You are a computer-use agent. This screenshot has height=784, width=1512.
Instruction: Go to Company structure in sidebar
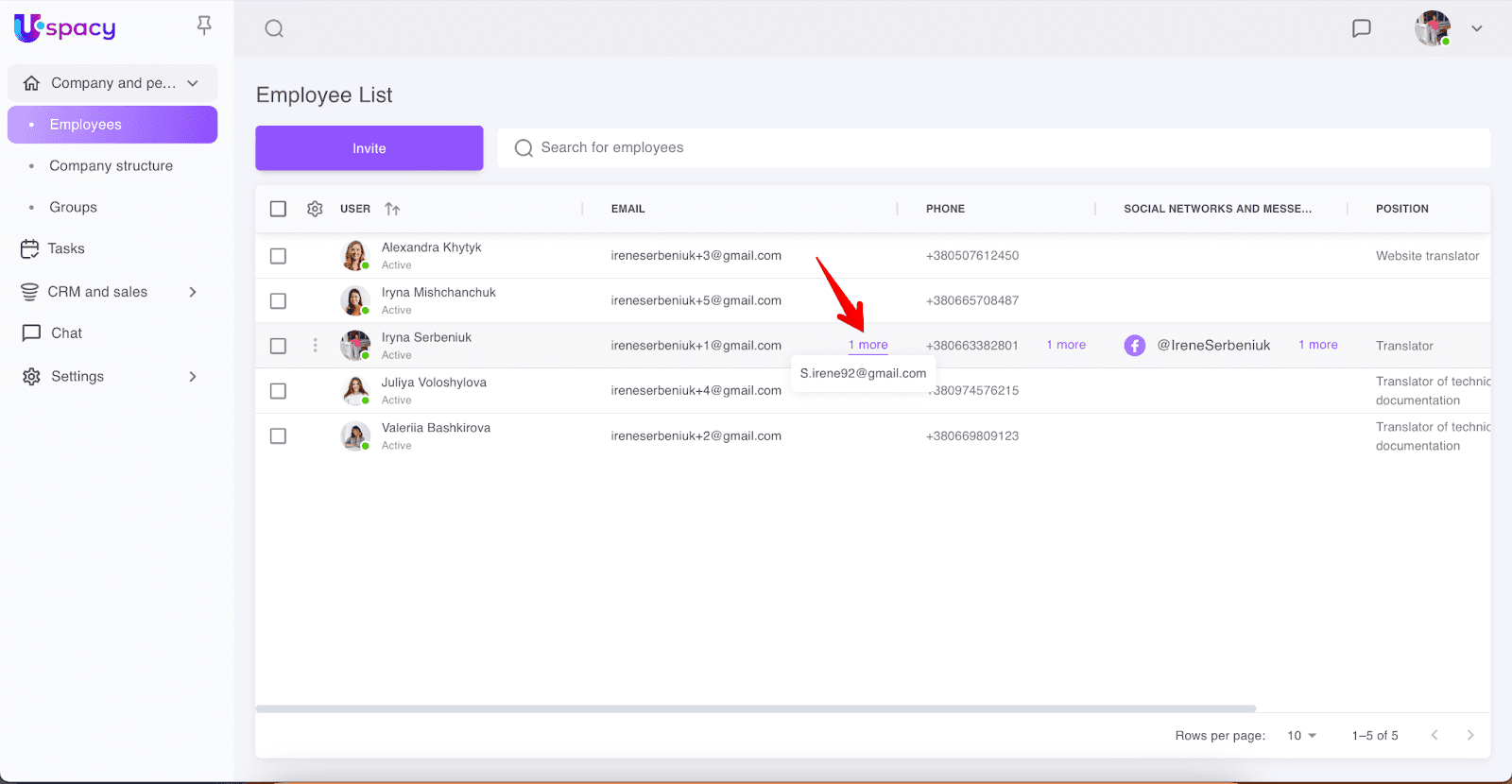(111, 166)
